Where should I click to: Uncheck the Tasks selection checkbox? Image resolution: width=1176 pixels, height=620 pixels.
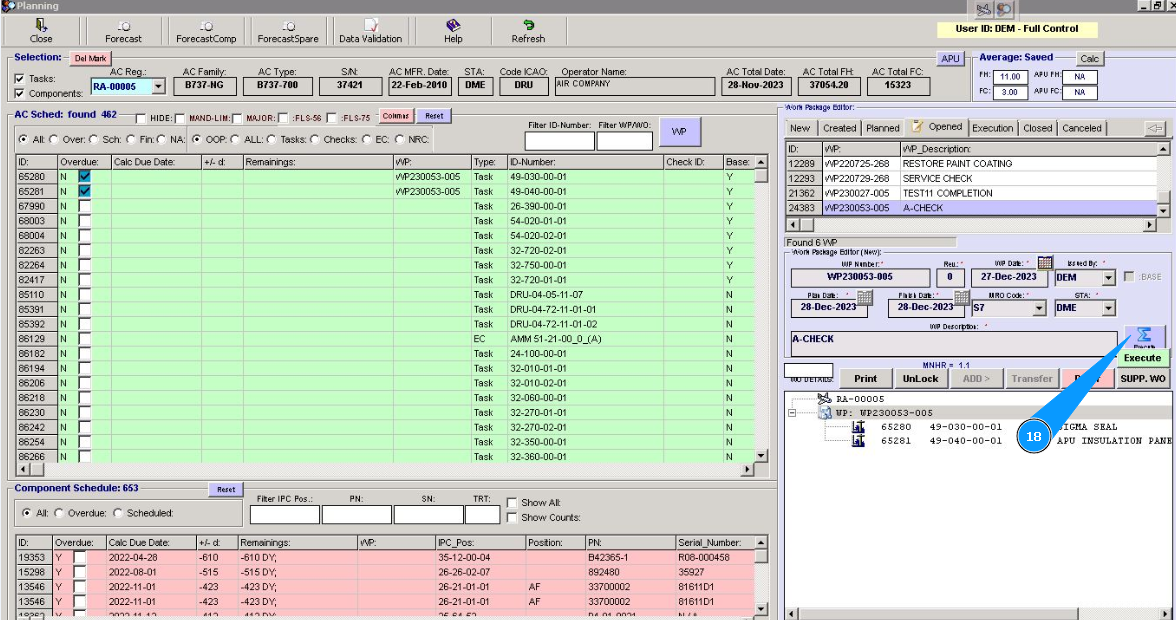coord(20,78)
